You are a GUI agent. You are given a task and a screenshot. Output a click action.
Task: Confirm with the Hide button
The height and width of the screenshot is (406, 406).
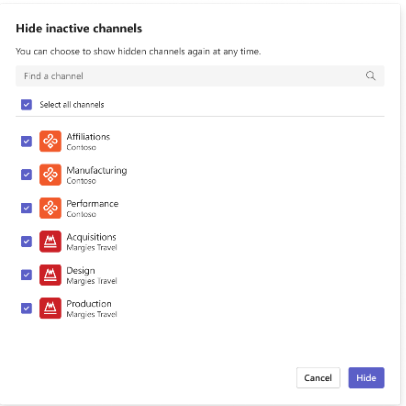point(366,378)
